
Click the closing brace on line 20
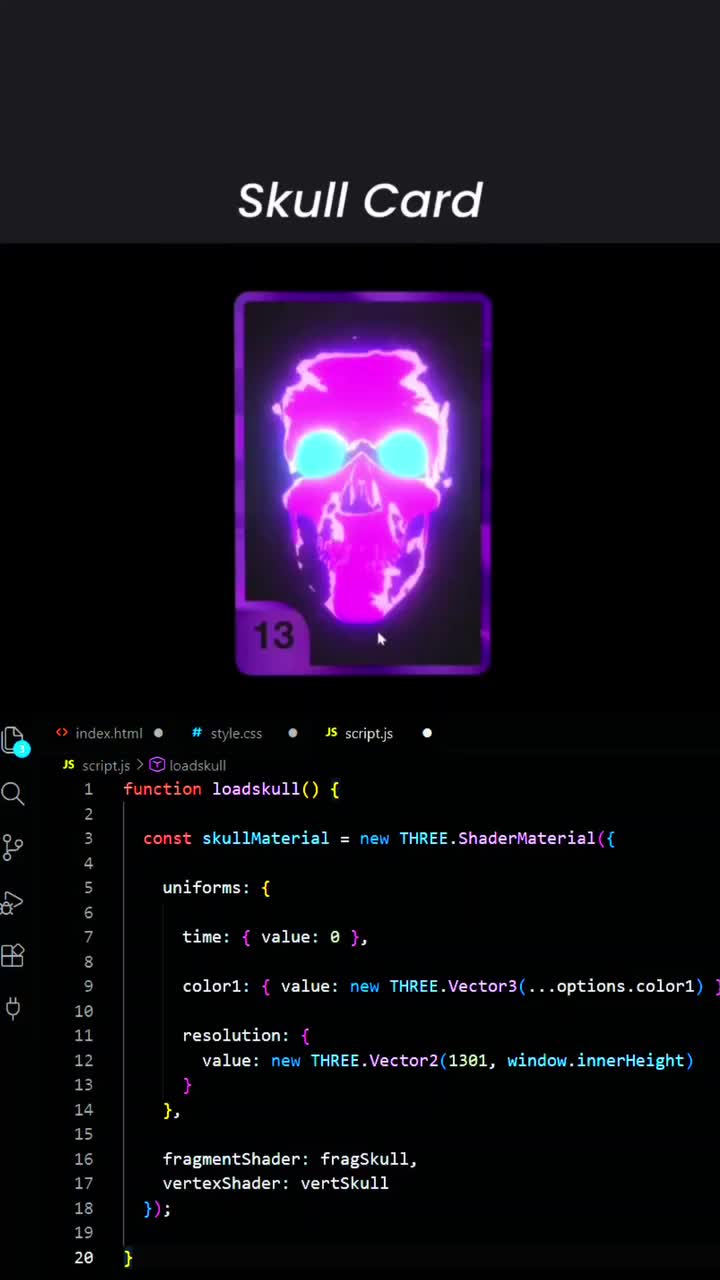pos(128,1258)
